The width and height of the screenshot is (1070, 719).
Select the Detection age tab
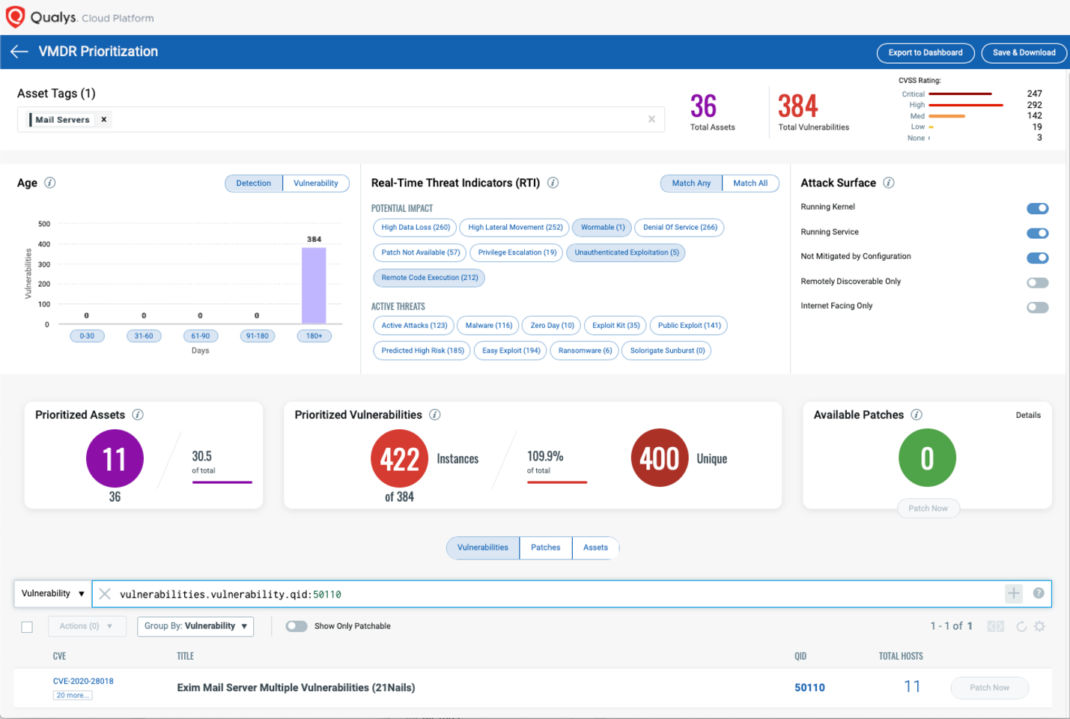pyautogui.click(x=253, y=184)
